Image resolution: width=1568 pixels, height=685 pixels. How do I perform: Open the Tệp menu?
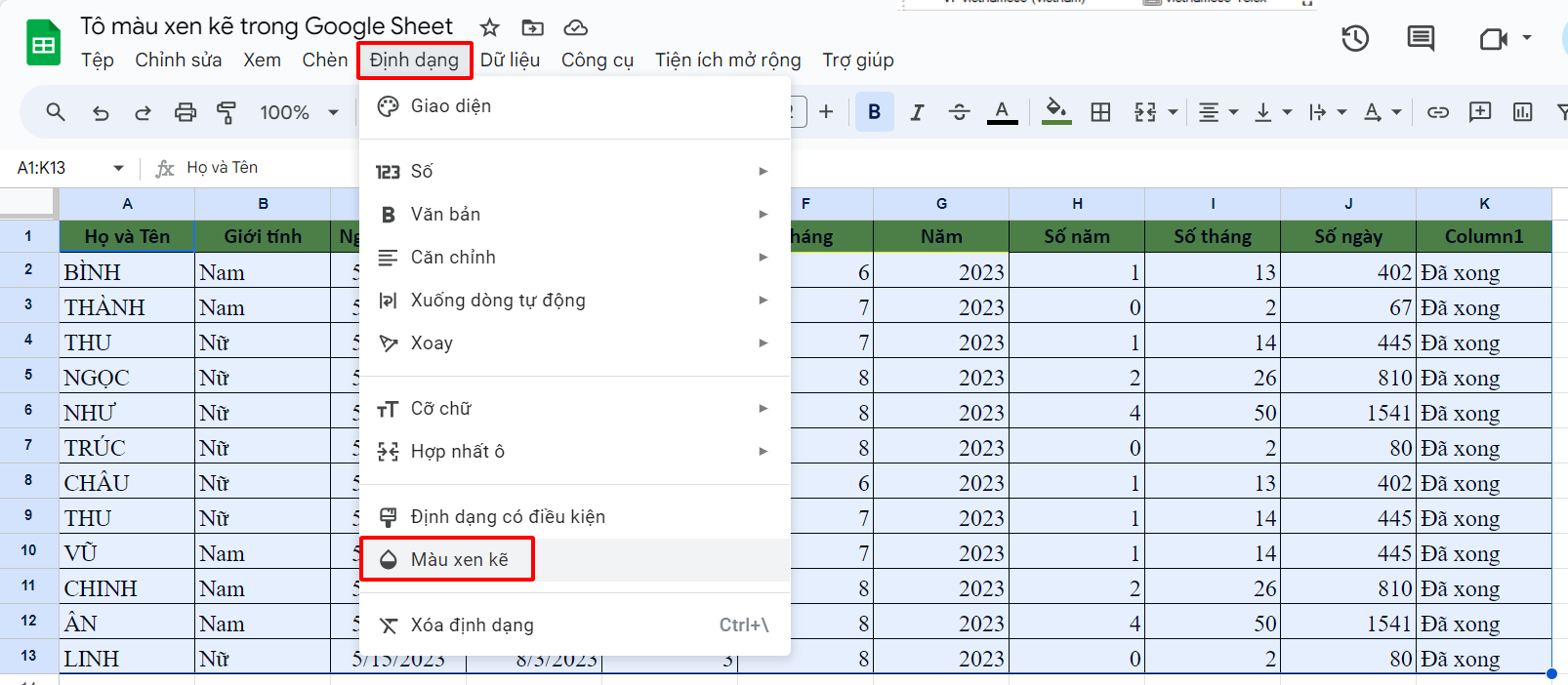97,60
